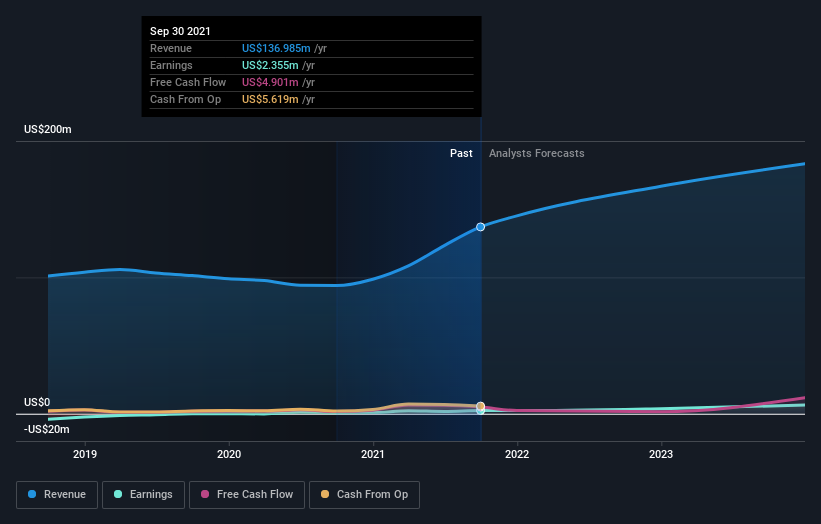Click the US$2.355m earnings value

click(270, 65)
